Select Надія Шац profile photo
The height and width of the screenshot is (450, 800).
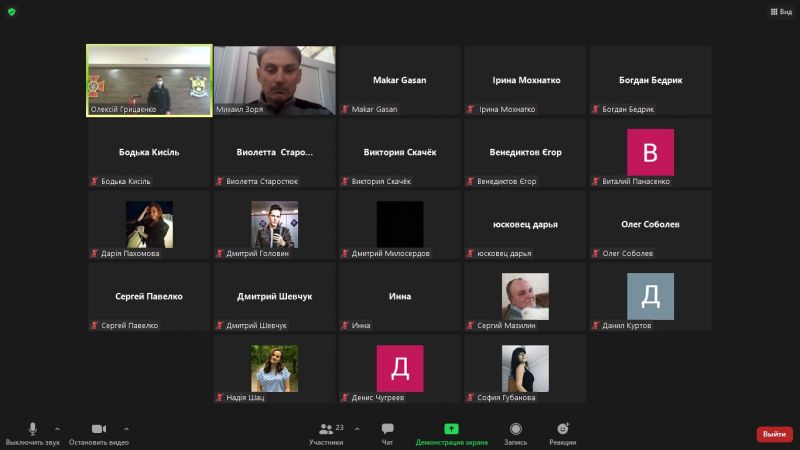coord(274,368)
